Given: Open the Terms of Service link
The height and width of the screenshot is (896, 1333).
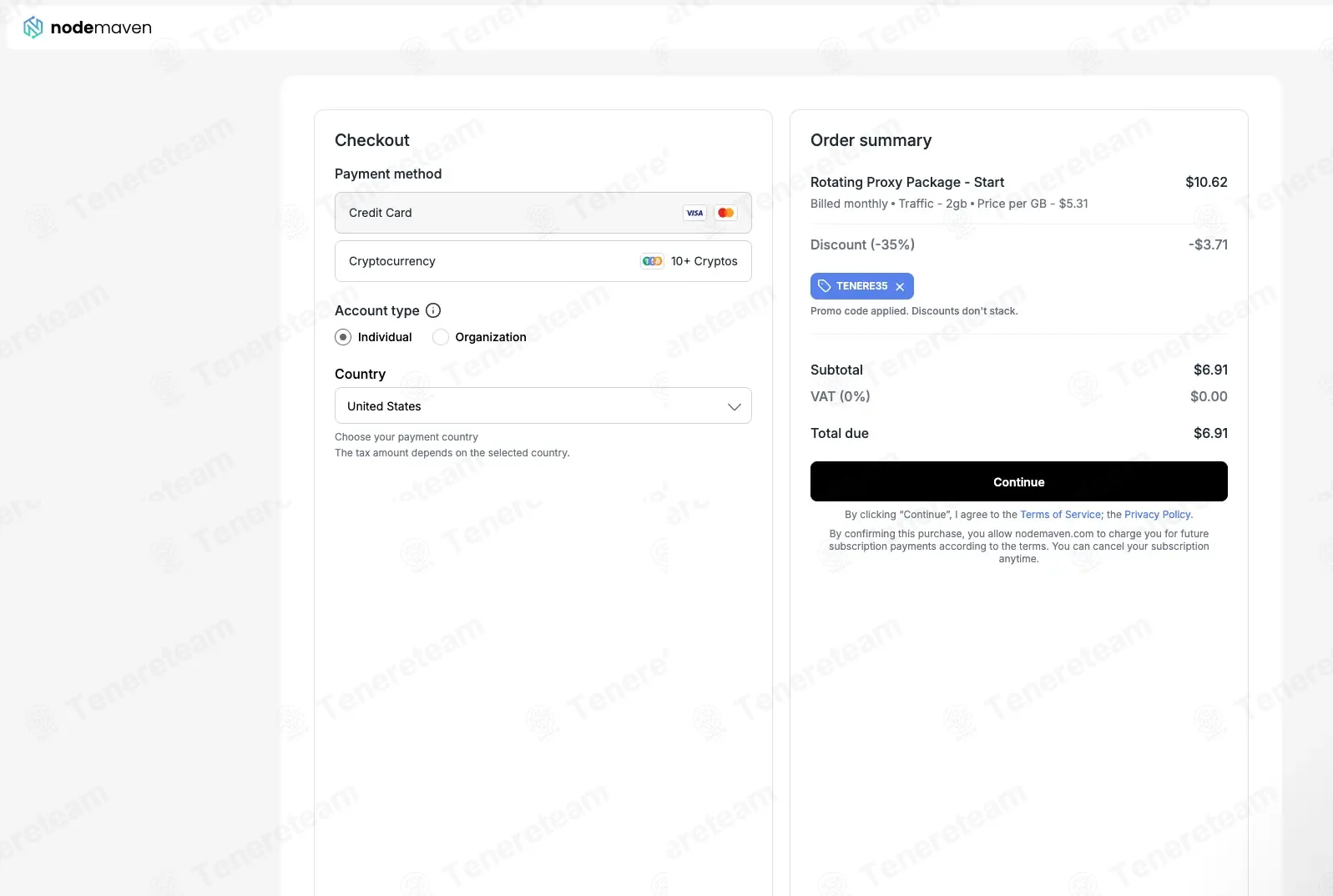Looking at the screenshot, I should click(x=1061, y=515).
